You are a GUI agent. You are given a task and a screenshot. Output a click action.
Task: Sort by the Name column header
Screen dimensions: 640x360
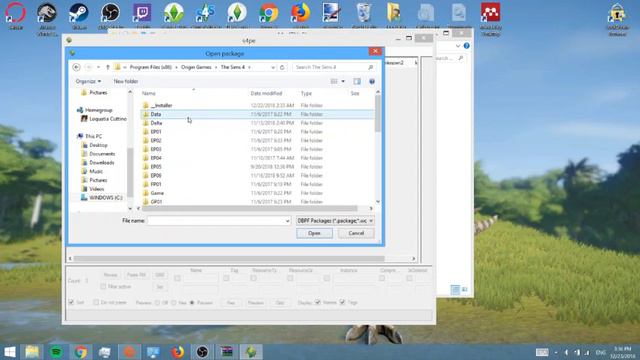tap(149, 93)
